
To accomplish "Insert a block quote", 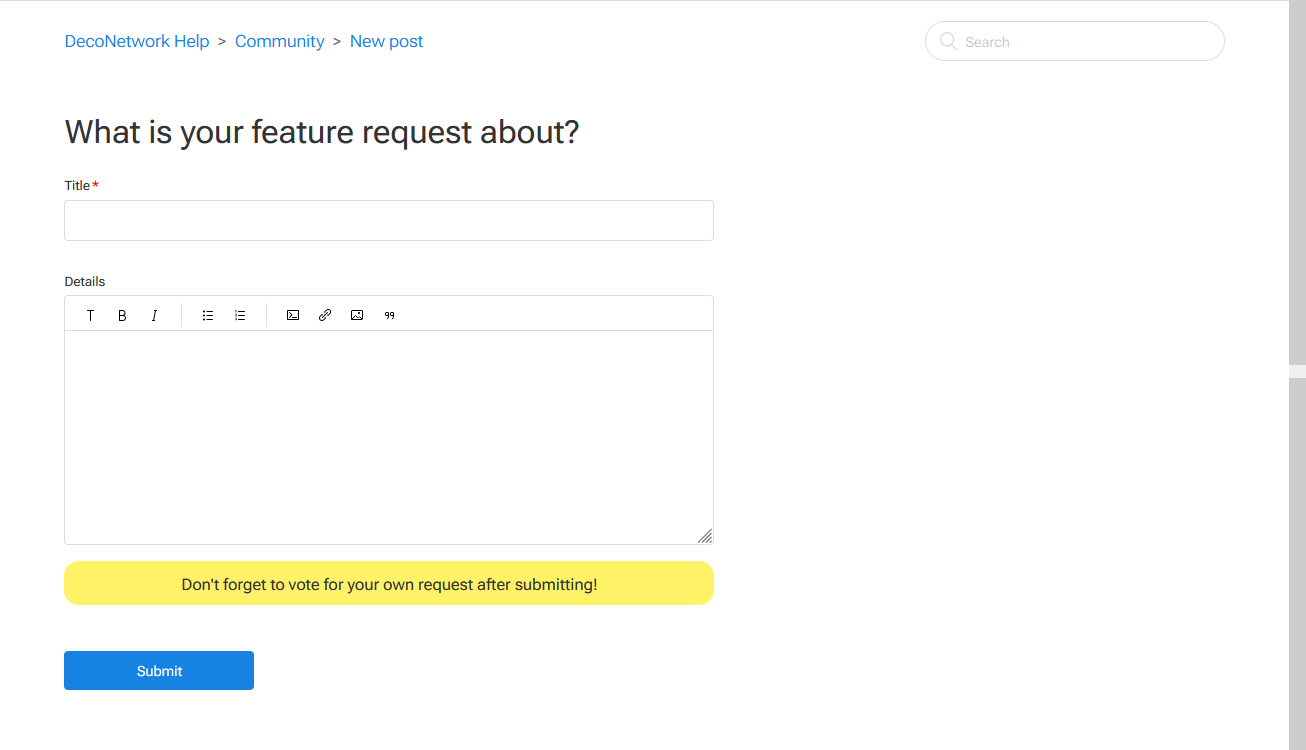I will click(x=390, y=315).
